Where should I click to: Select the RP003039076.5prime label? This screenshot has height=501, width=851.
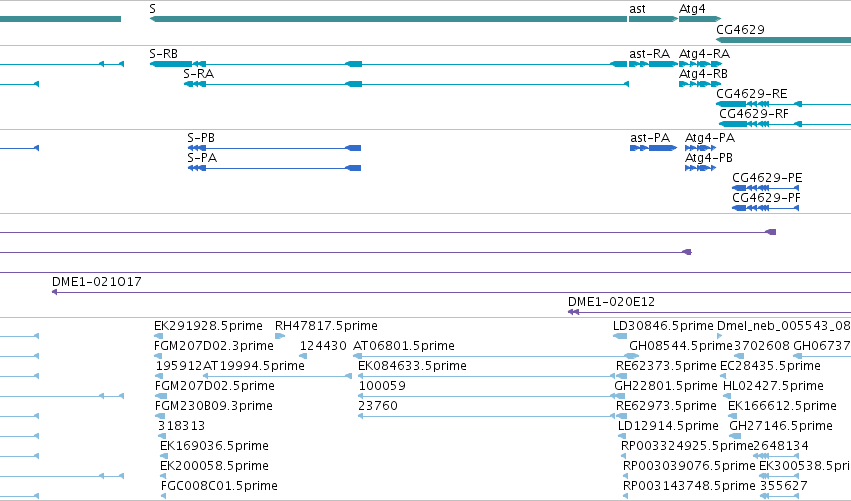pos(689,466)
